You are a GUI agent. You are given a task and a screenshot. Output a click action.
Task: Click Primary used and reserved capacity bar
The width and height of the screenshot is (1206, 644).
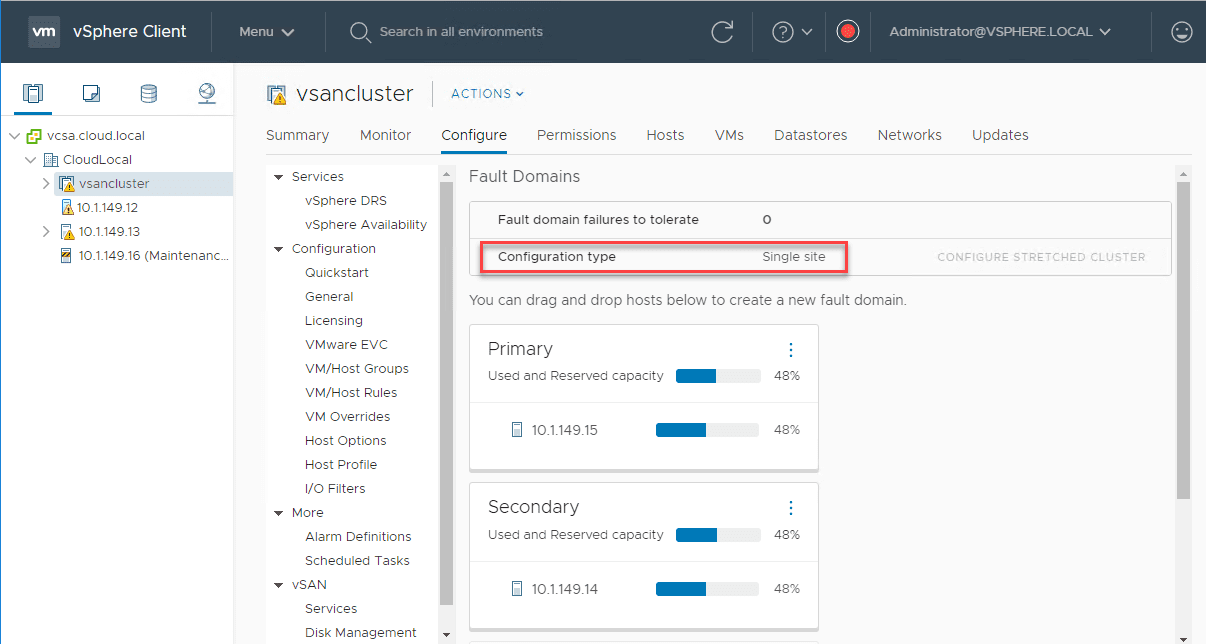pos(718,376)
